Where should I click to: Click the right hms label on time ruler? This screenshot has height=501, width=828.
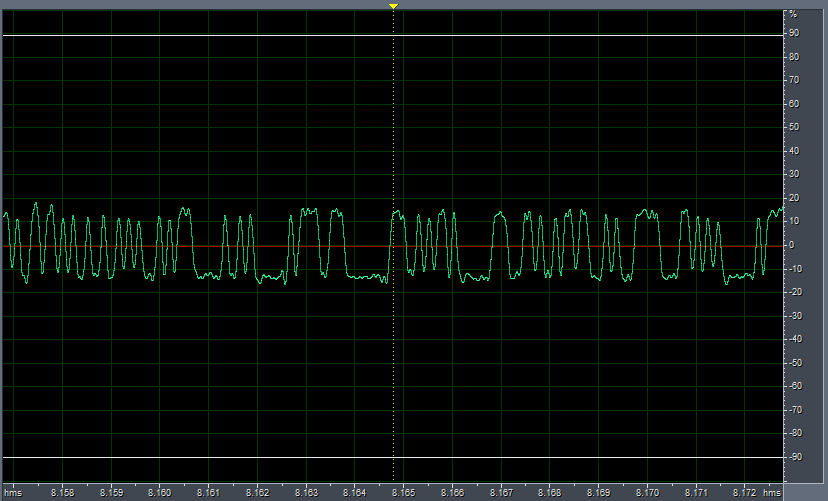(771, 493)
